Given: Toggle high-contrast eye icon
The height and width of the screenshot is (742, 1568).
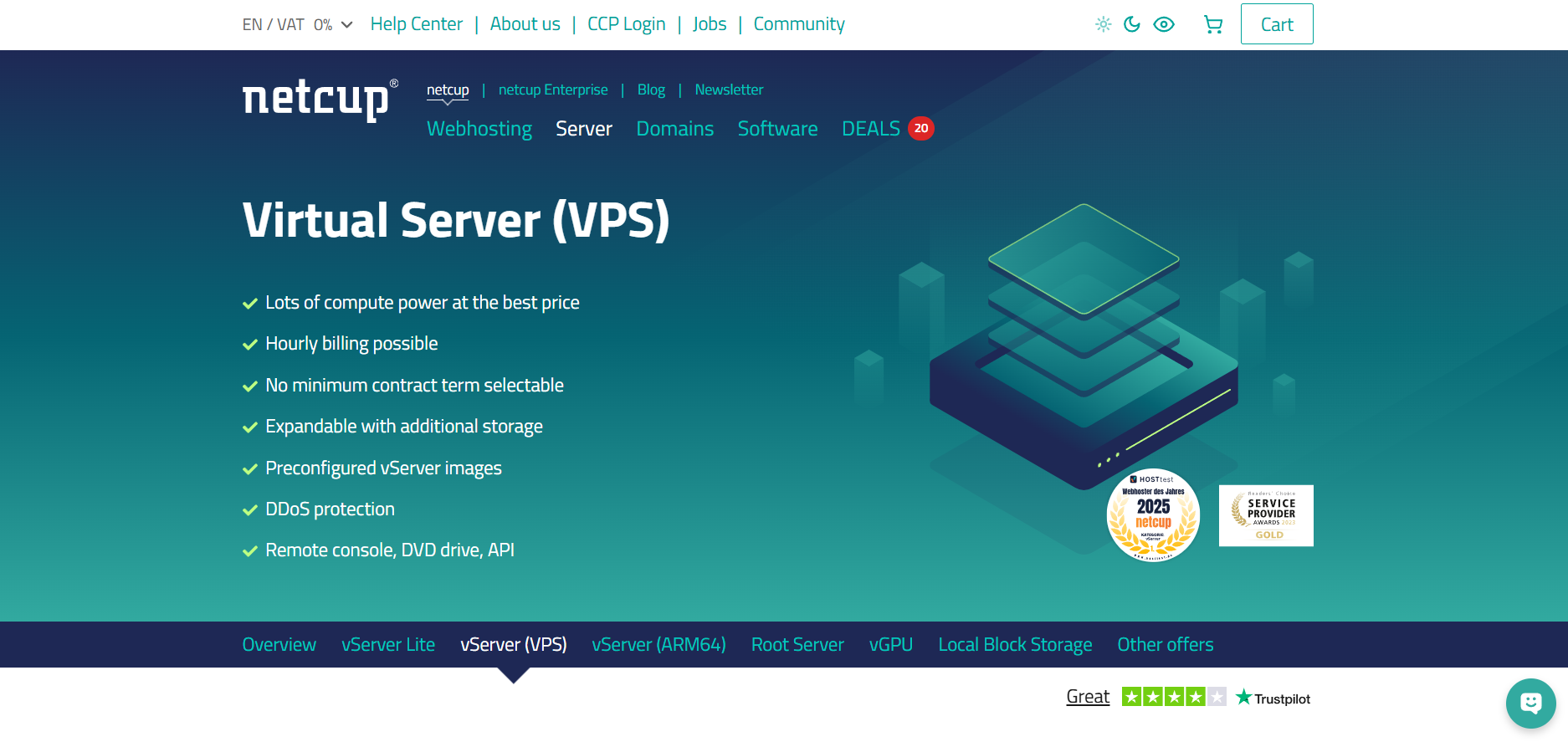Looking at the screenshot, I should 1164,24.
